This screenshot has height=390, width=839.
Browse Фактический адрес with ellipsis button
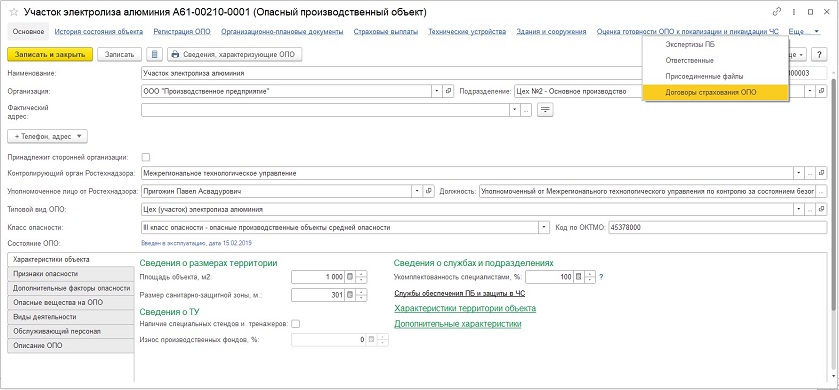tap(526, 110)
